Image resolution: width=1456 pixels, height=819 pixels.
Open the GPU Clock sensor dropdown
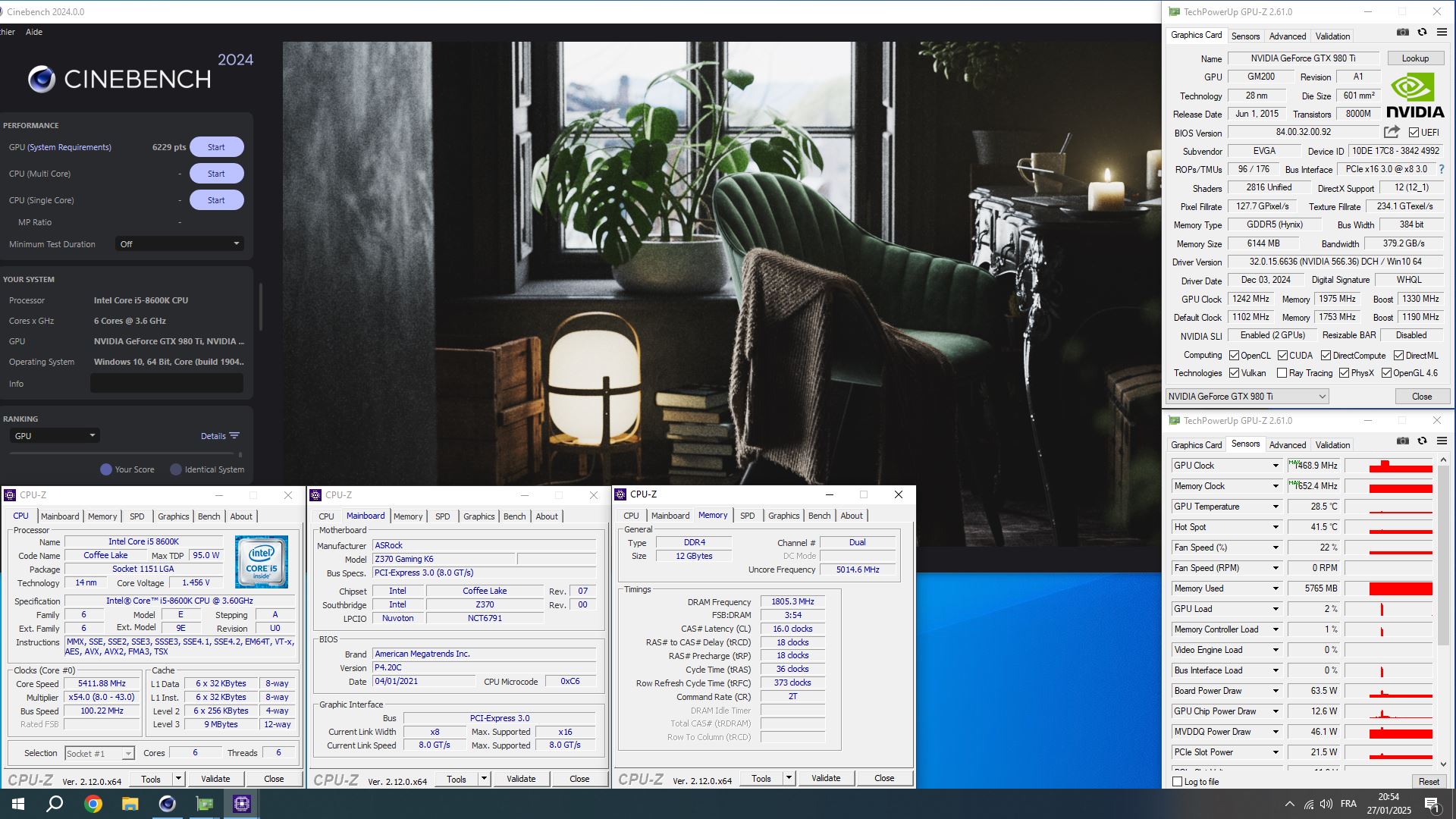click(1276, 466)
